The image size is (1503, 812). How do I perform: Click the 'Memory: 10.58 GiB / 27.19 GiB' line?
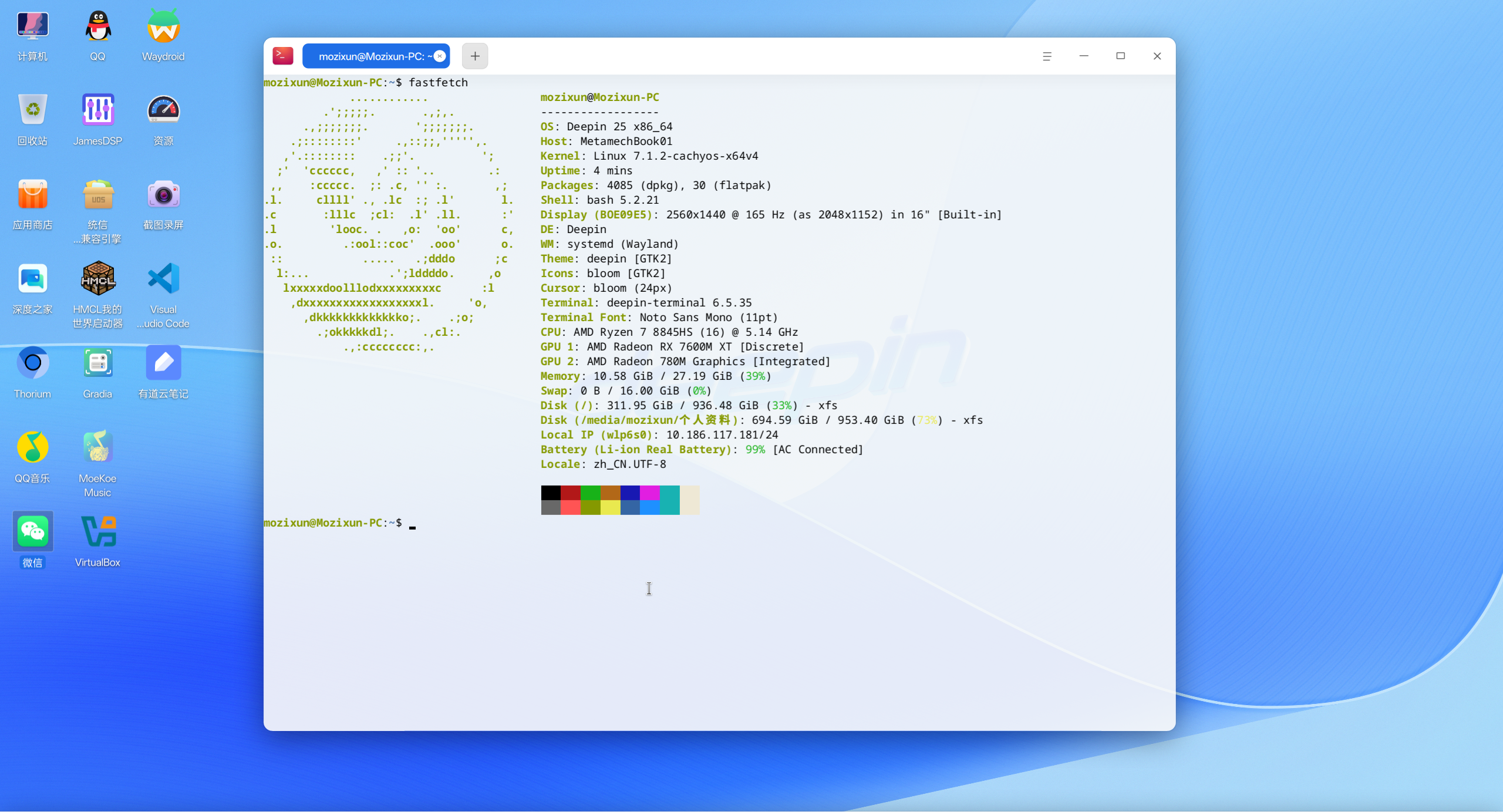[656, 376]
